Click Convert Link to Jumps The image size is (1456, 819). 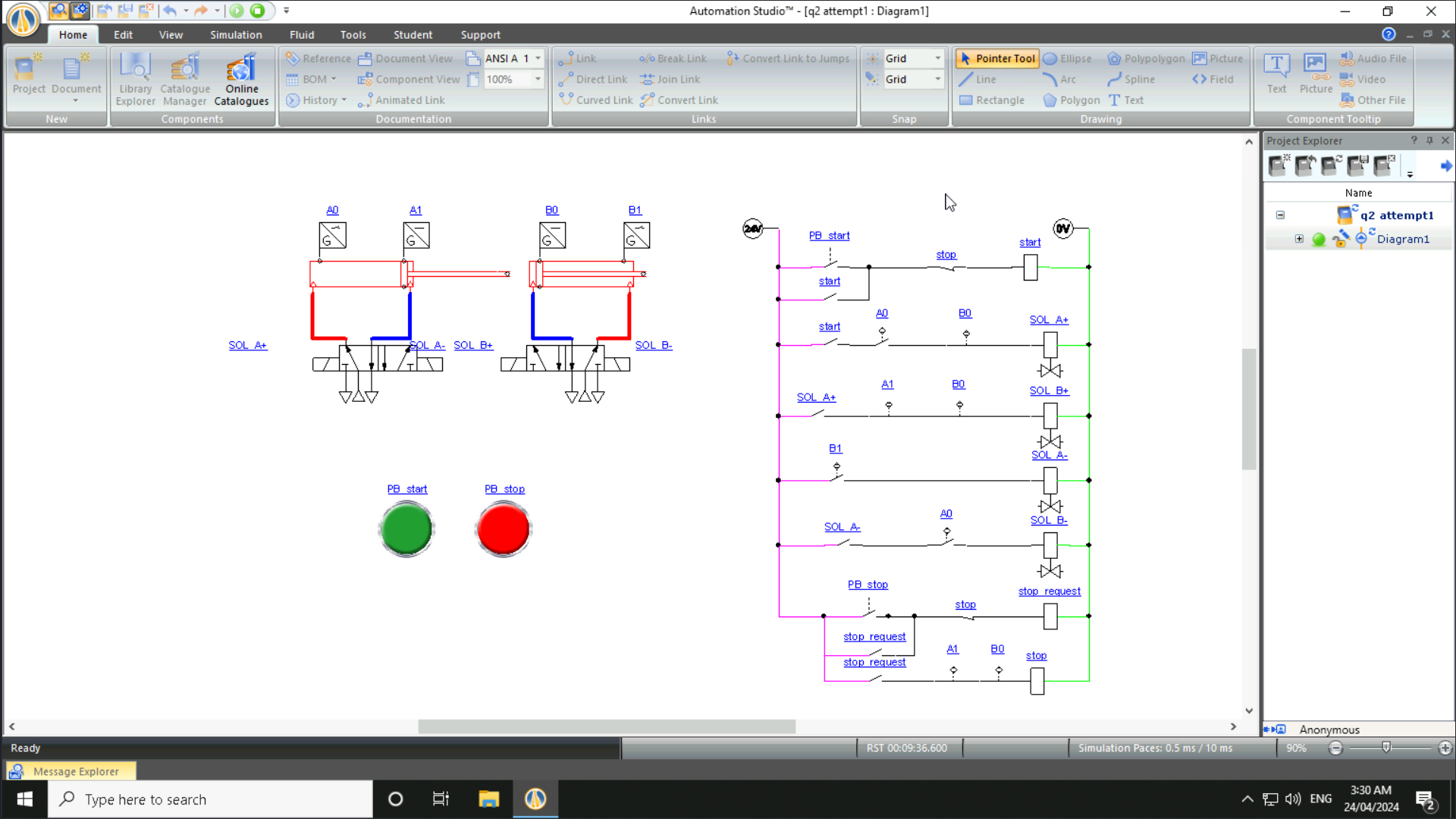click(787, 58)
